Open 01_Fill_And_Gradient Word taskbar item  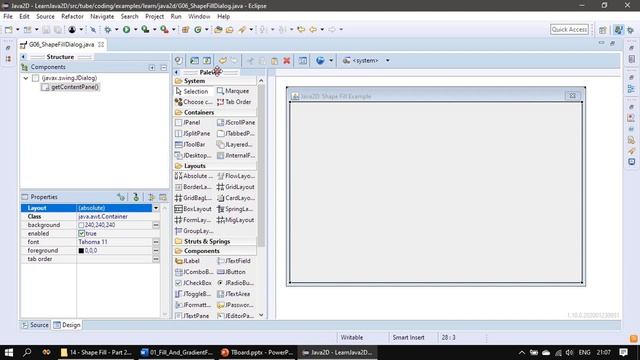[x=177, y=352]
